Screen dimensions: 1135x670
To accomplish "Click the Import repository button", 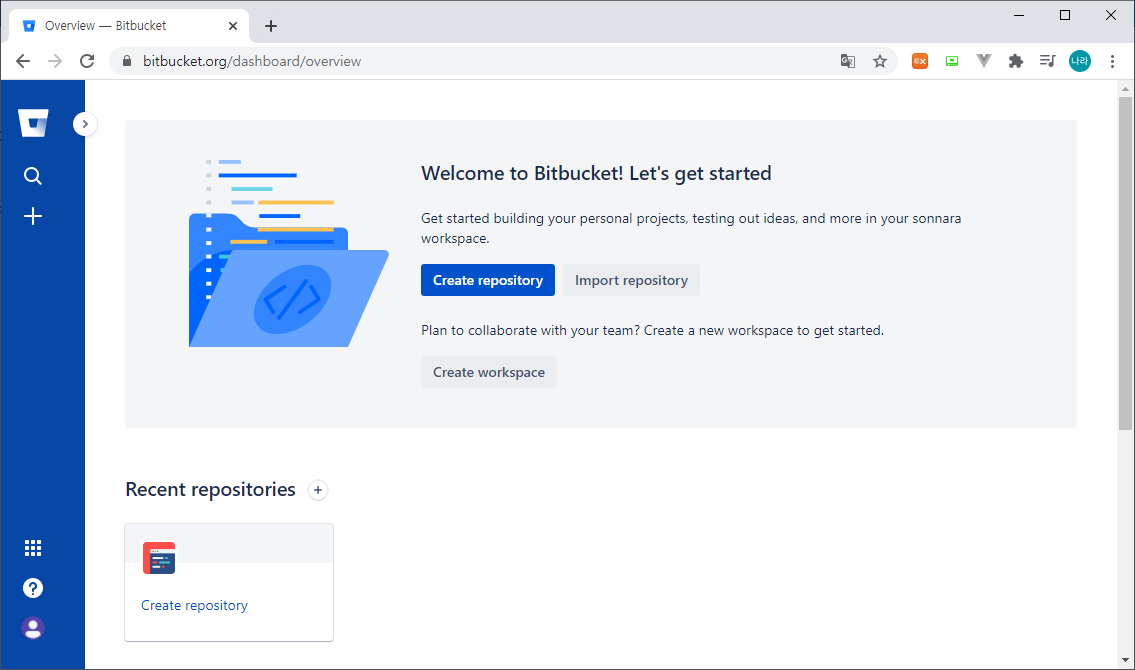I will click(631, 280).
